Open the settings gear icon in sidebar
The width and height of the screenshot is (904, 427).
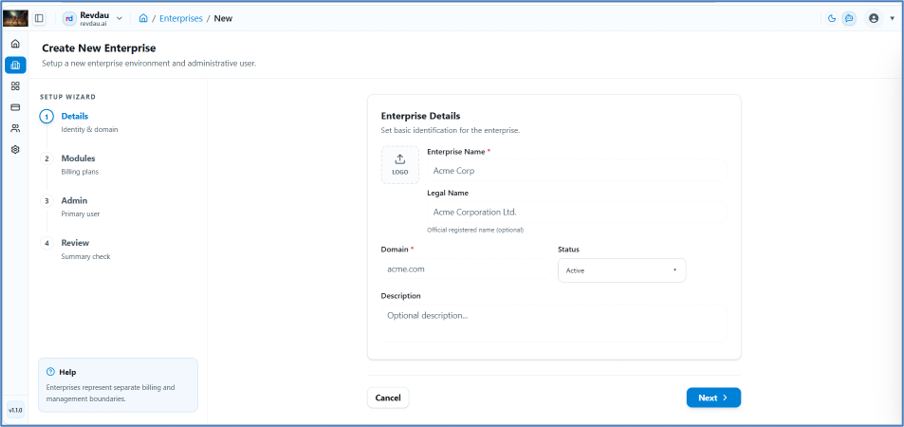point(16,149)
